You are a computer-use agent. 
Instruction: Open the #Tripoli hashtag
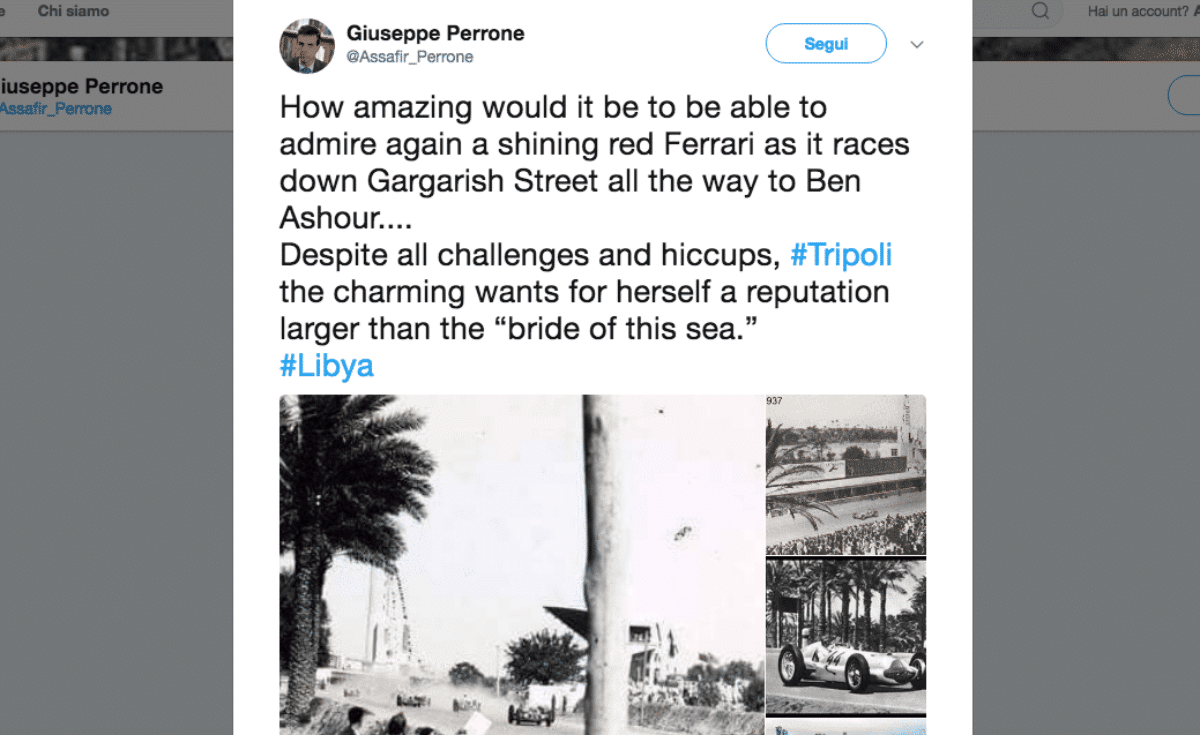pyautogui.click(x=840, y=255)
